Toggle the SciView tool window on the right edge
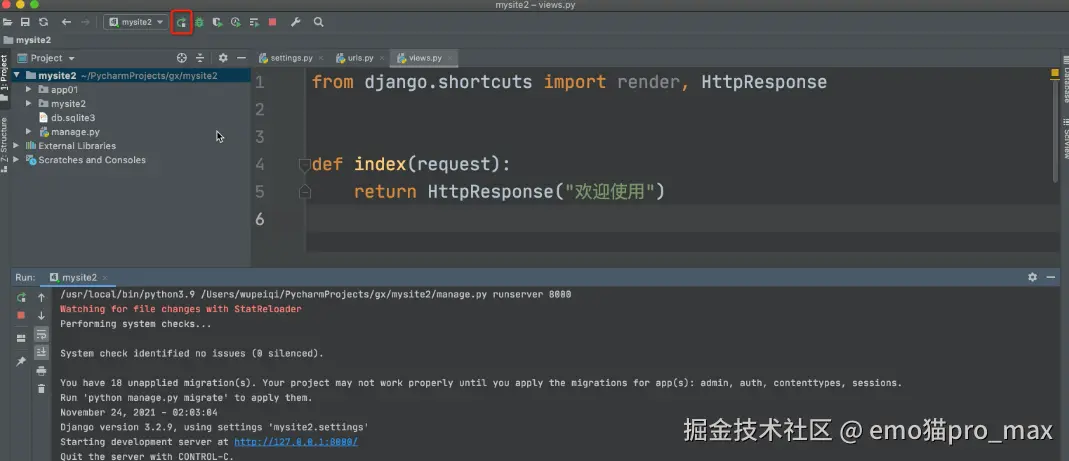 coord(1064,138)
